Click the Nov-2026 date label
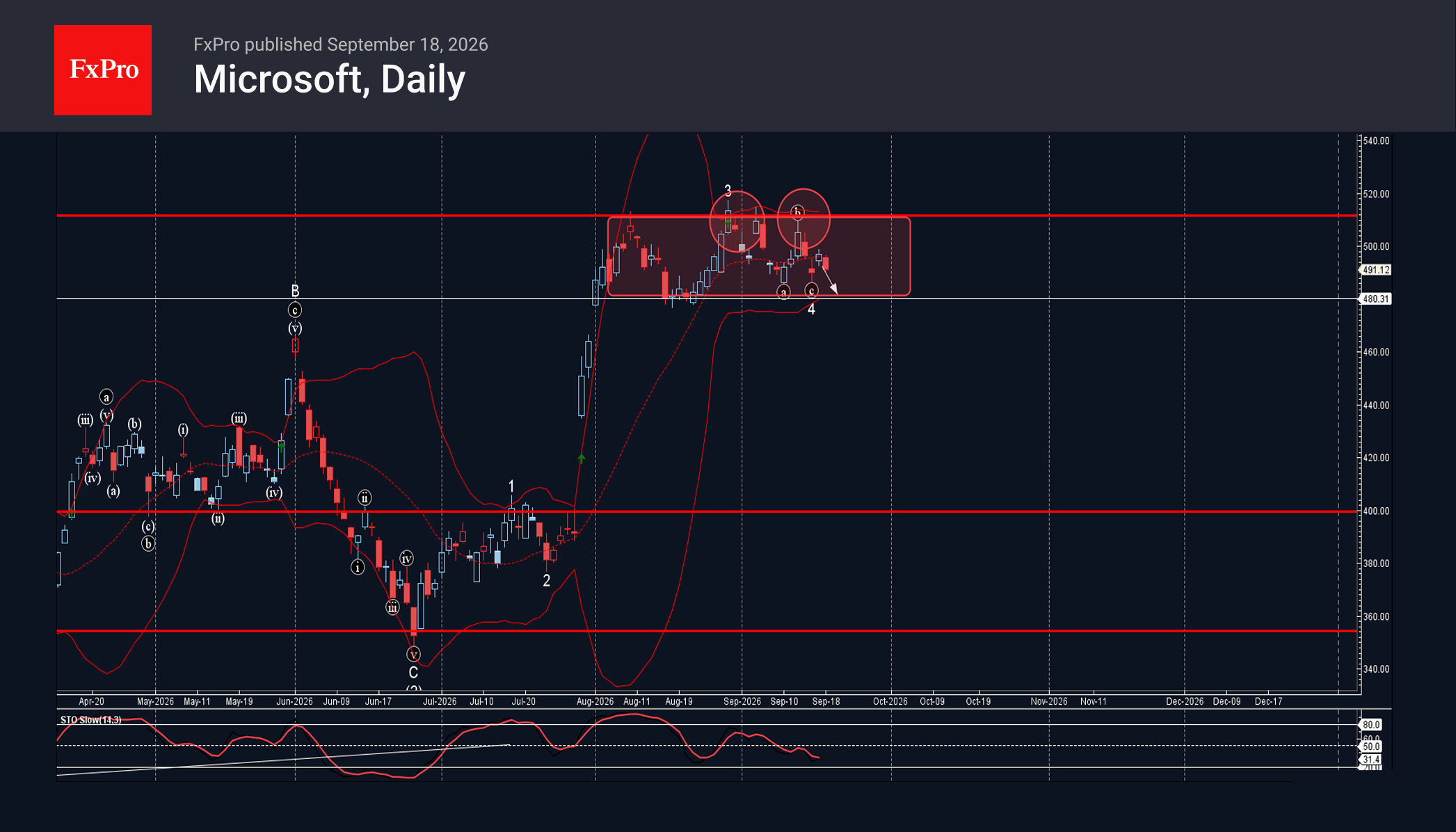 coord(1049,702)
